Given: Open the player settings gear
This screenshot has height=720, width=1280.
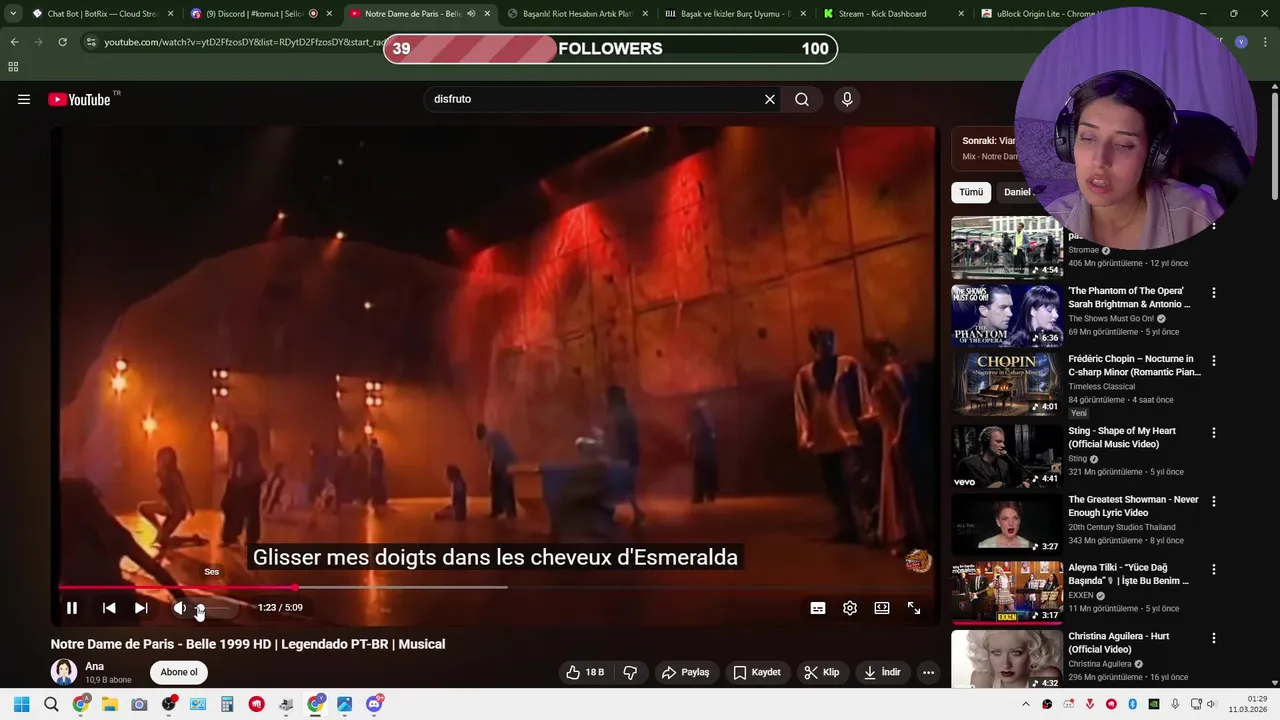Looking at the screenshot, I should coord(850,608).
